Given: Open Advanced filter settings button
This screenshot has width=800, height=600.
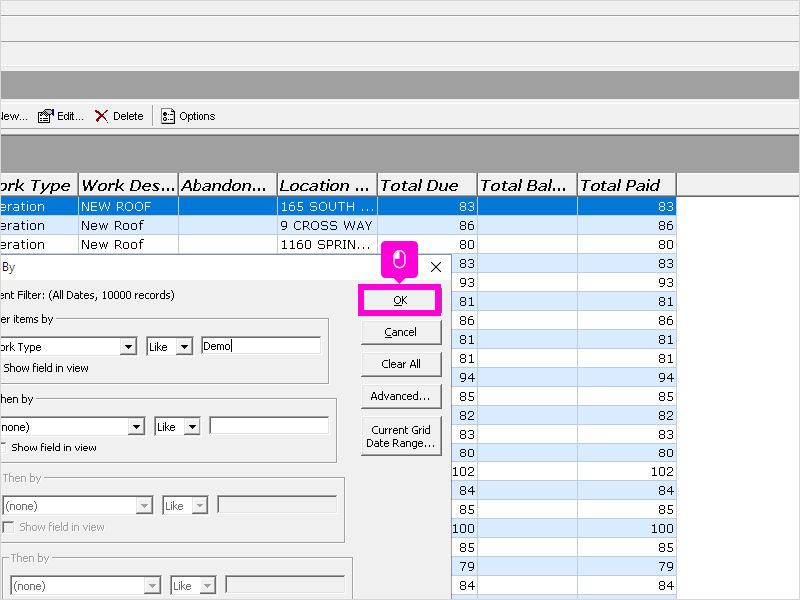Looking at the screenshot, I should pyautogui.click(x=401, y=396).
